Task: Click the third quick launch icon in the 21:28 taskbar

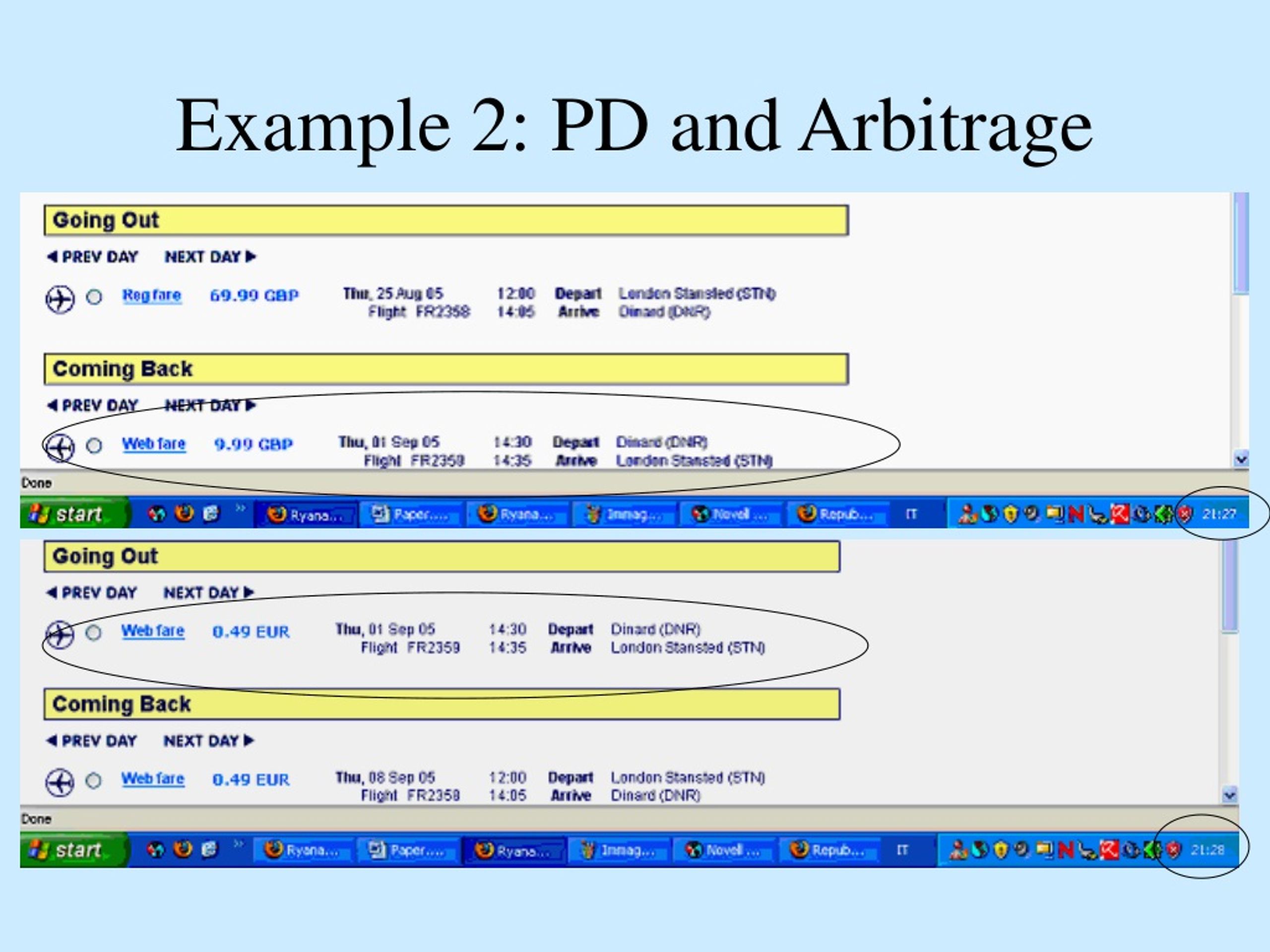Action: click(209, 849)
